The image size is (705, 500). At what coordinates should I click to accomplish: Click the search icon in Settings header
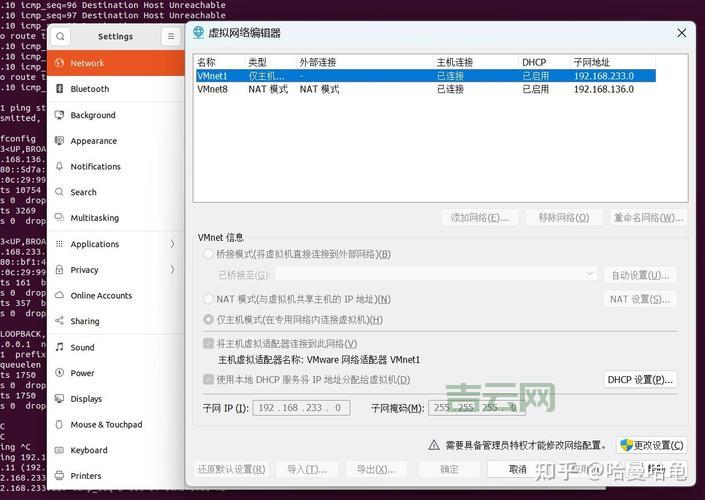coord(60,36)
